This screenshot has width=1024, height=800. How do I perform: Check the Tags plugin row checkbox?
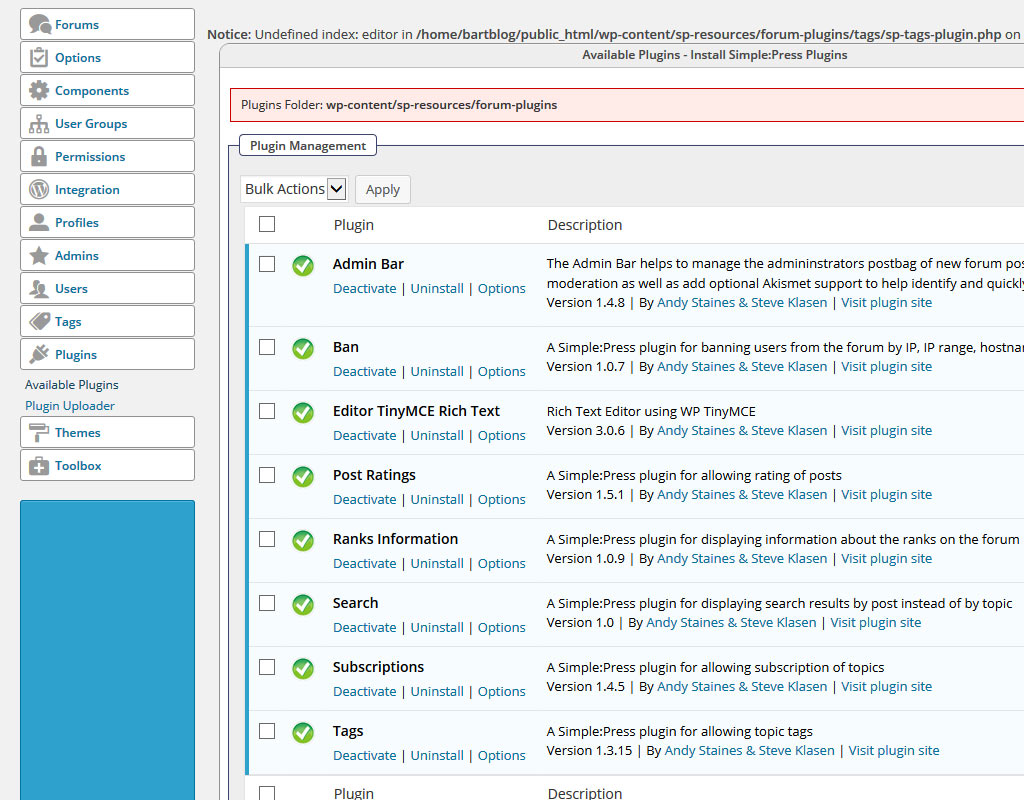click(267, 731)
